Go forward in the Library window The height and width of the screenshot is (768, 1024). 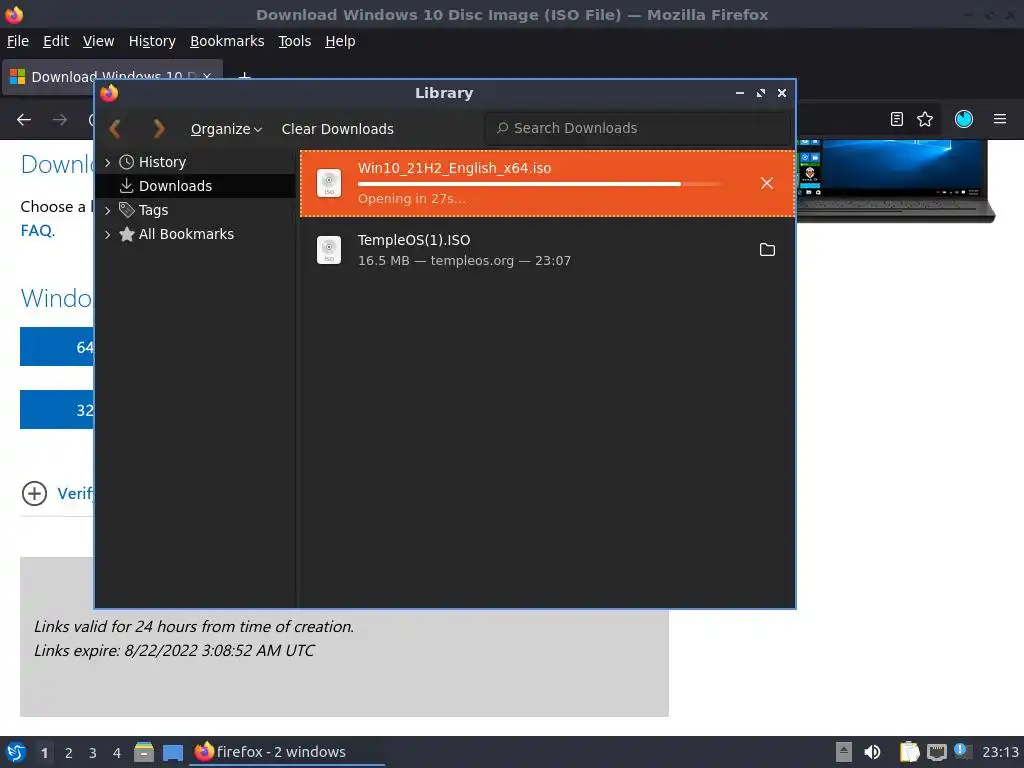click(x=158, y=129)
